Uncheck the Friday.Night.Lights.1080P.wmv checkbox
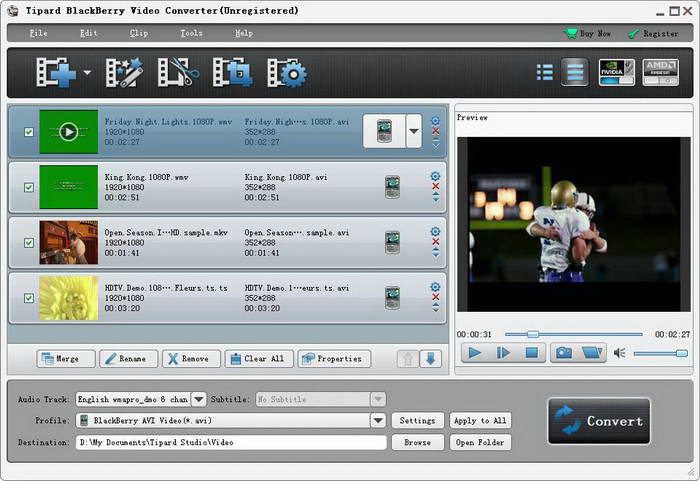Viewport: 700px width, 481px height. pos(28,132)
